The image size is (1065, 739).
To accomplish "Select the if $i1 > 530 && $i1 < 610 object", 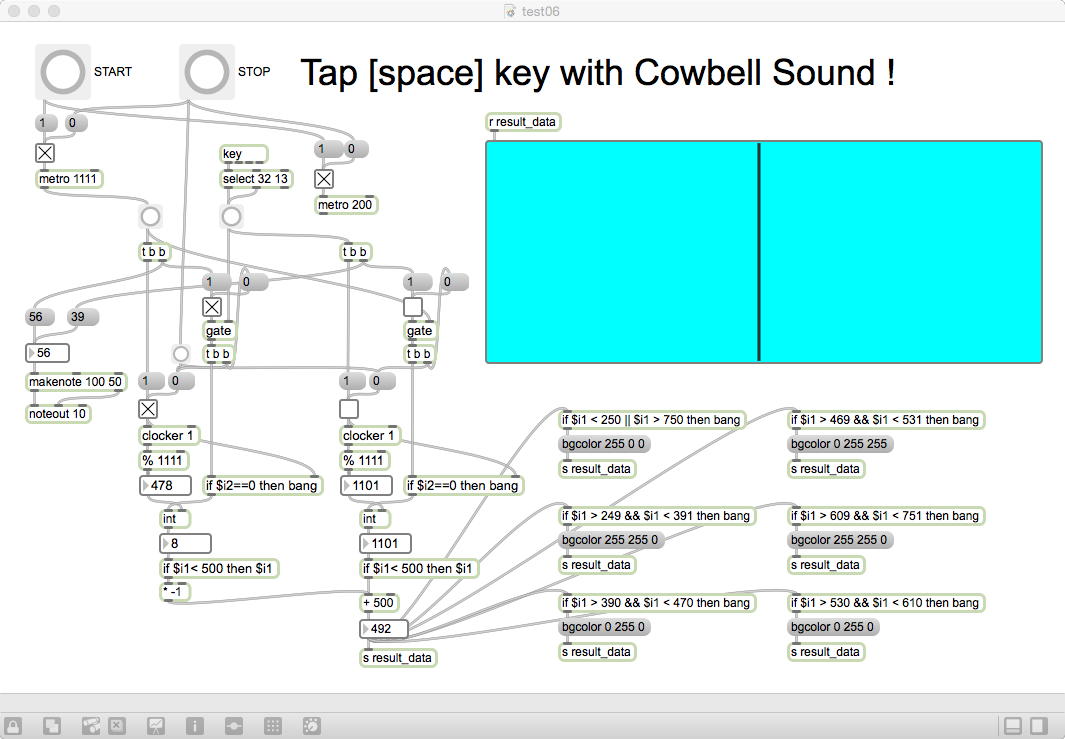I will (886, 603).
